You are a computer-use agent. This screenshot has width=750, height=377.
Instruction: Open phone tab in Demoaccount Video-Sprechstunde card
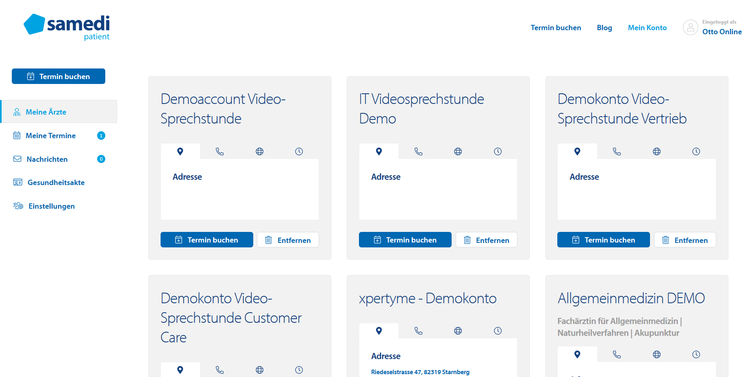click(220, 152)
